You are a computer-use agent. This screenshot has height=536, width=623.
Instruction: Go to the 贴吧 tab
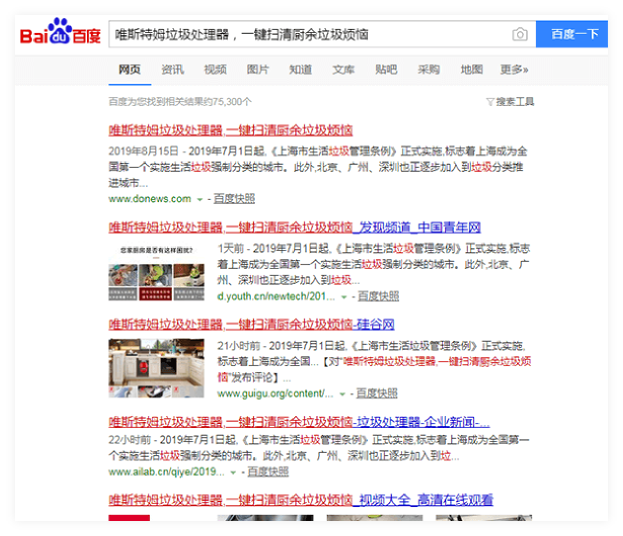tap(386, 70)
